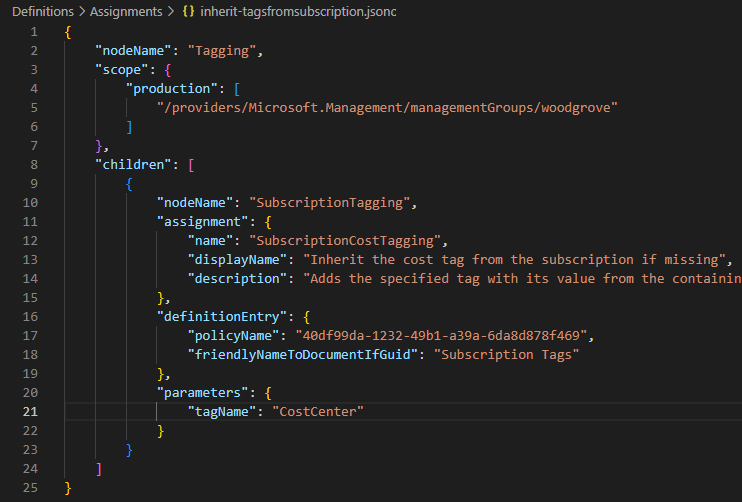Click the "SubscriptionCostTagging" value

click(345, 240)
